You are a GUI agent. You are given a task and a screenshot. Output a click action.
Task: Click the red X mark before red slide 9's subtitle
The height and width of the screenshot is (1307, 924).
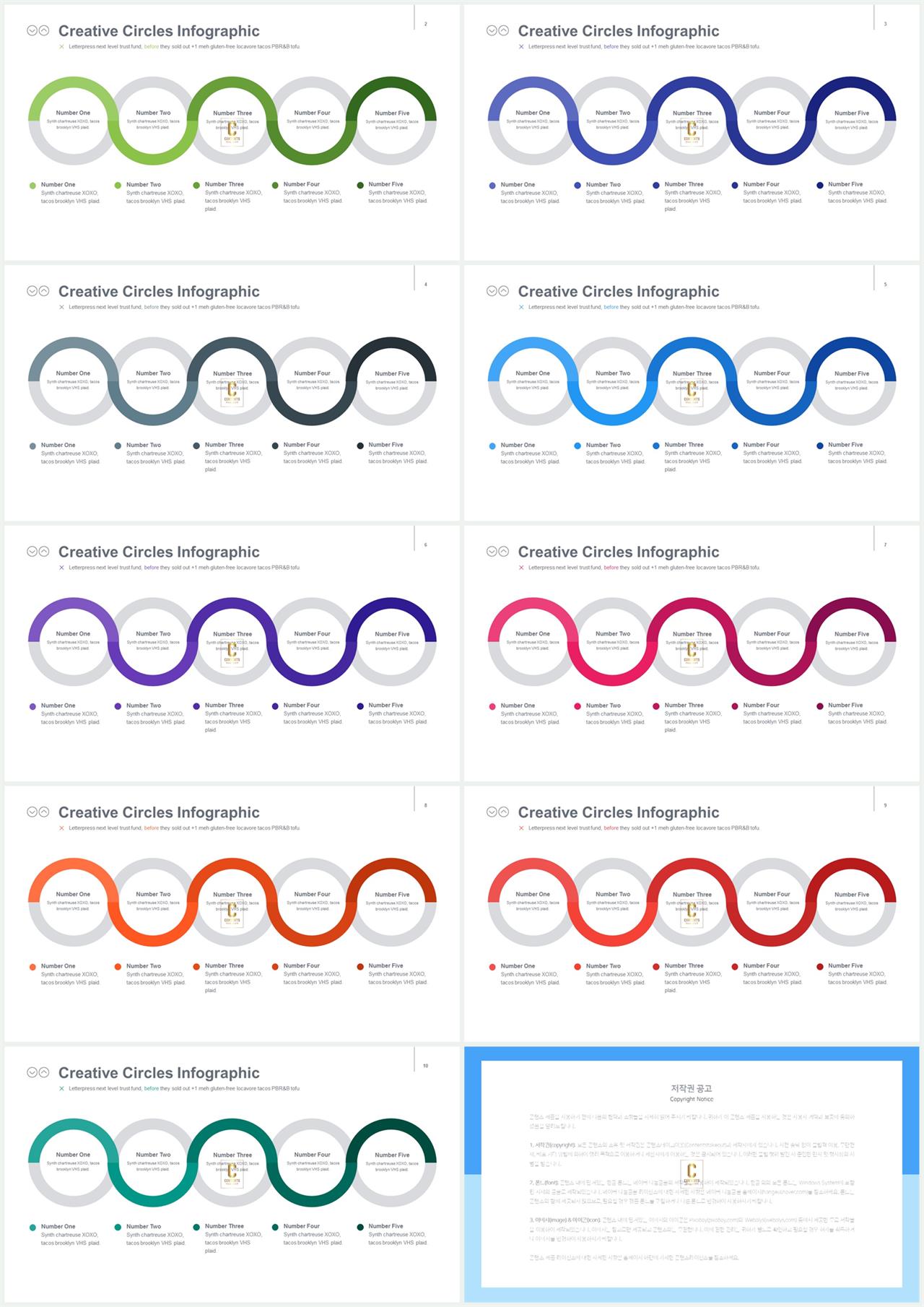[x=521, y=828]
